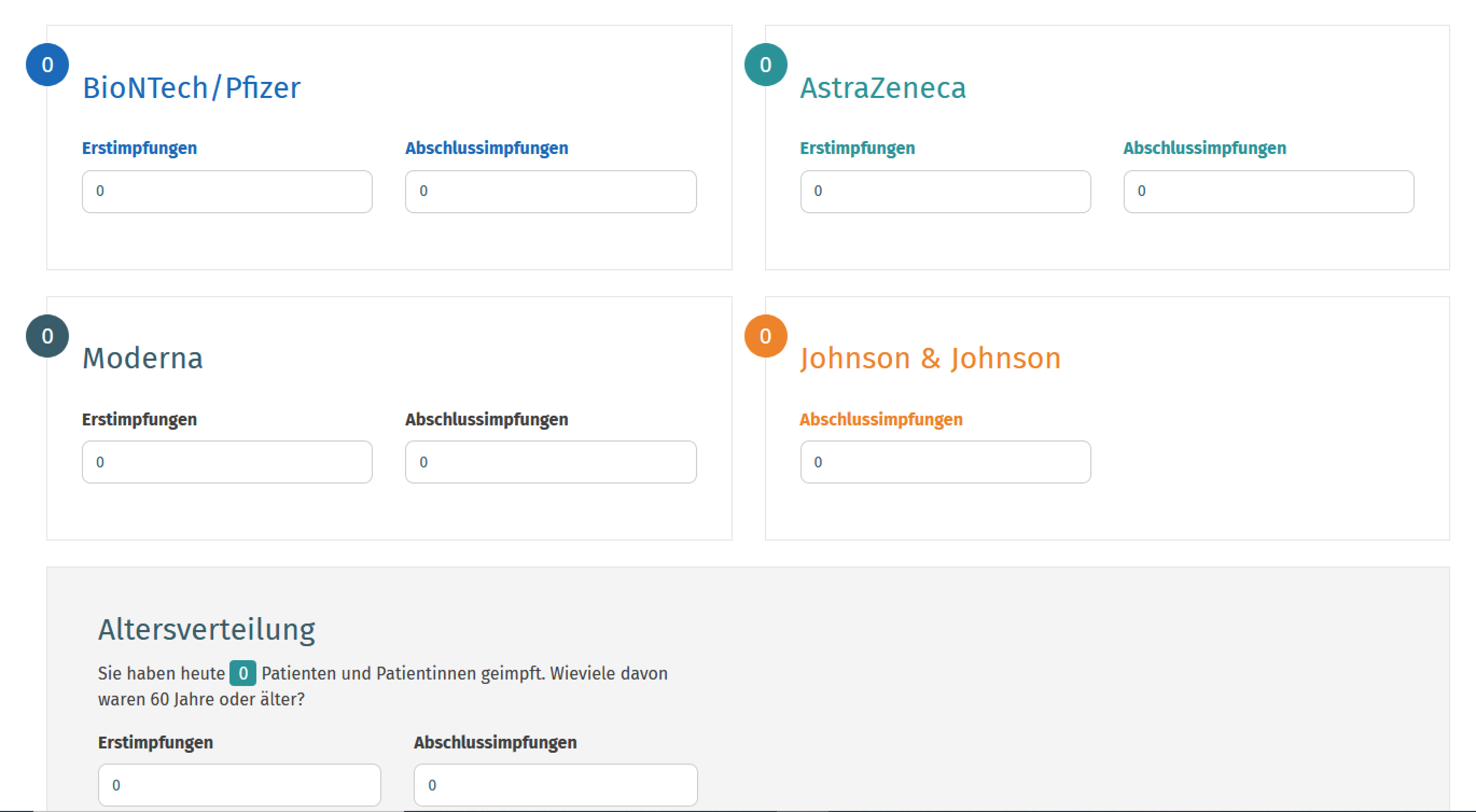Click the BioNTech/Pfizer heading
This screenshot has height=812, width=1476.
[191, 88]
